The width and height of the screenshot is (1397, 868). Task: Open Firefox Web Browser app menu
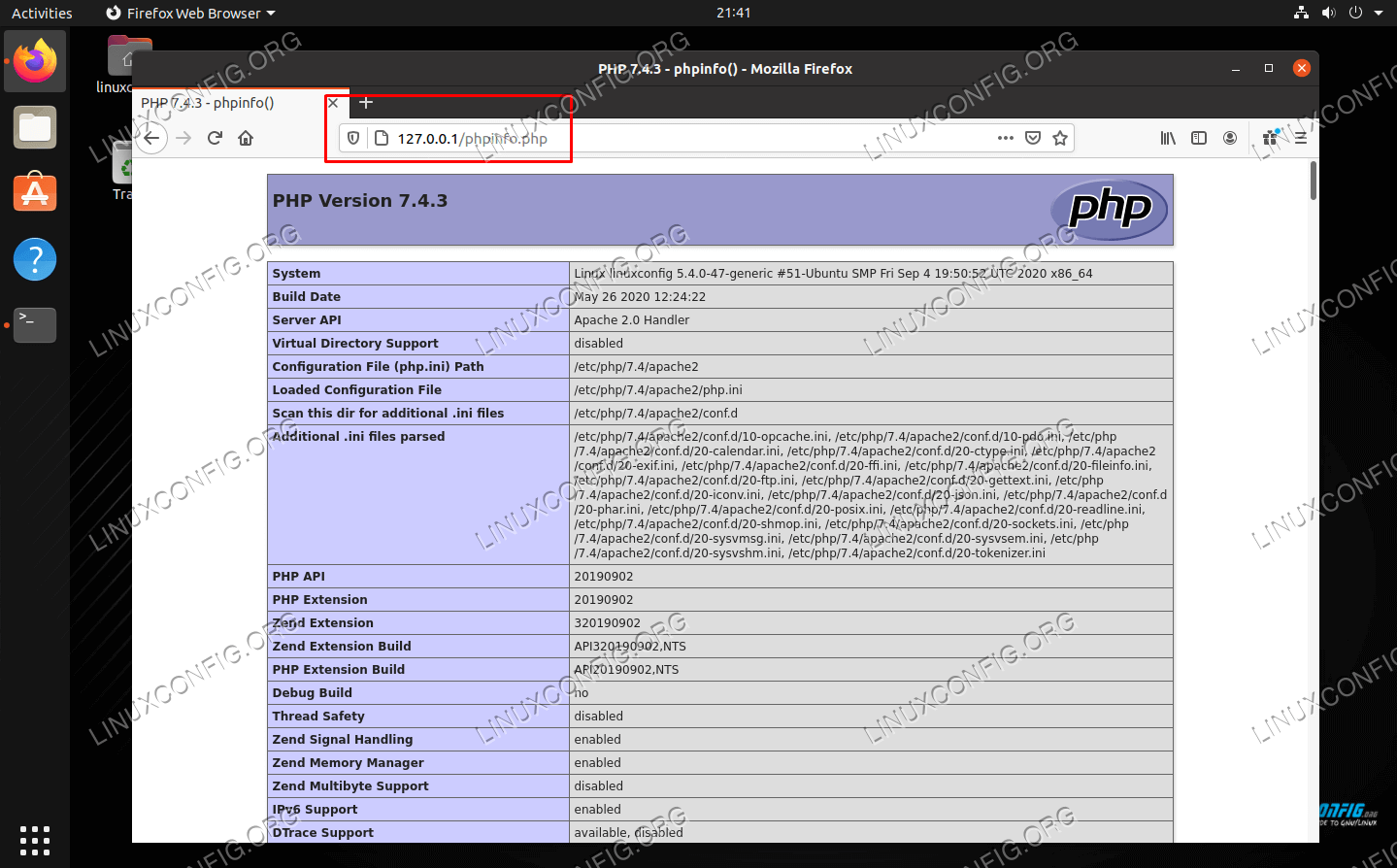point(190,13)
